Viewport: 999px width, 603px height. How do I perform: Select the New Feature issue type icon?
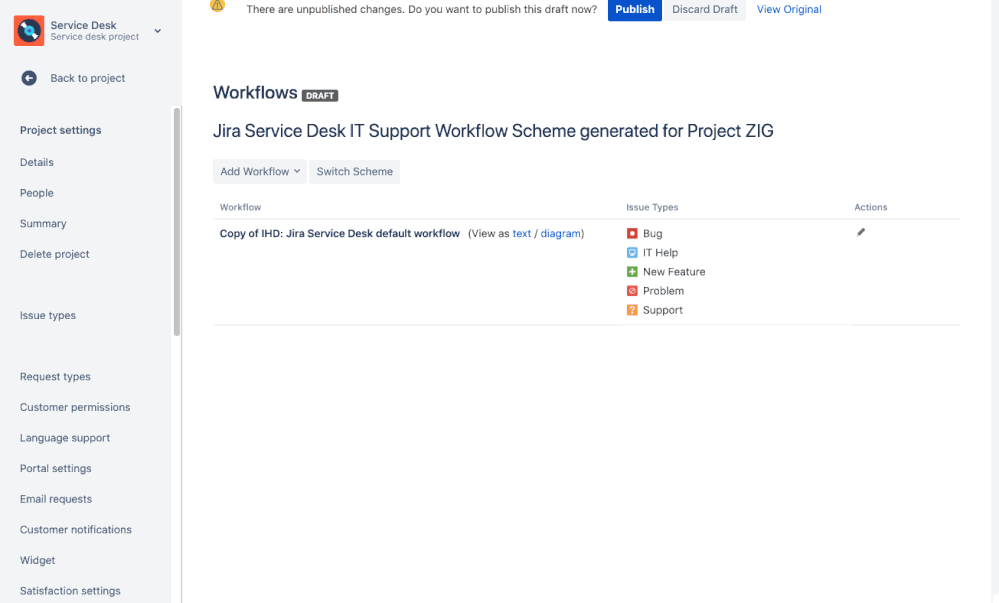(x=633, y=271)
